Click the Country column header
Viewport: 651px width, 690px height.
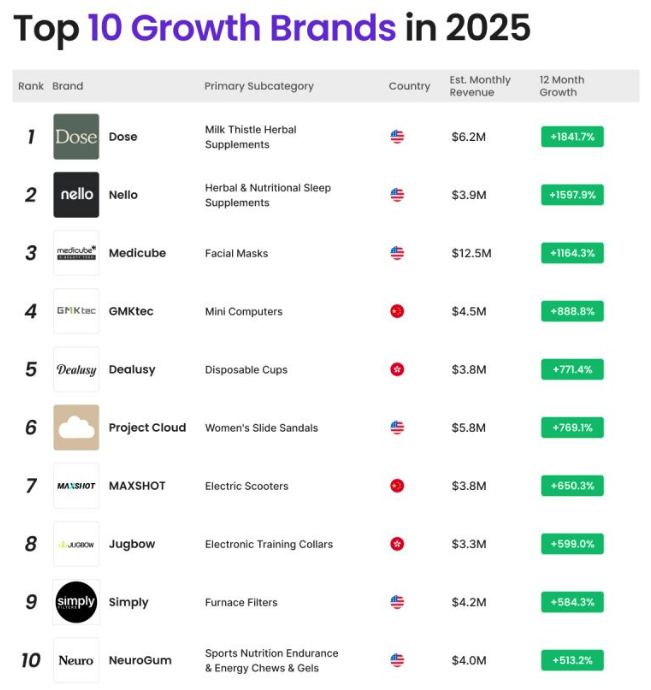(409, 86)
